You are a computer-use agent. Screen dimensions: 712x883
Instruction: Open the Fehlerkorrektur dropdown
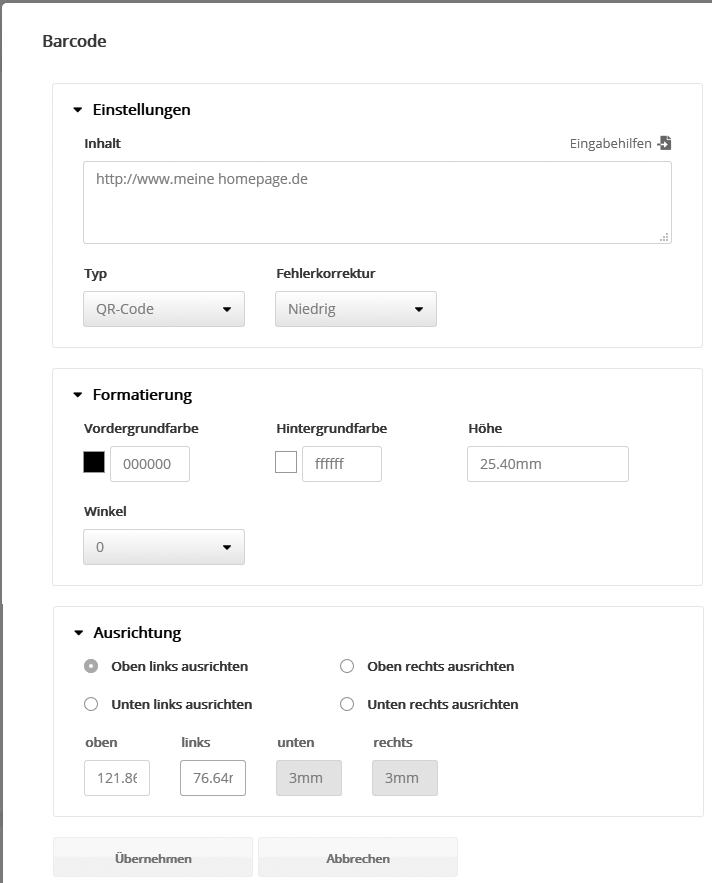click(356, 309)
